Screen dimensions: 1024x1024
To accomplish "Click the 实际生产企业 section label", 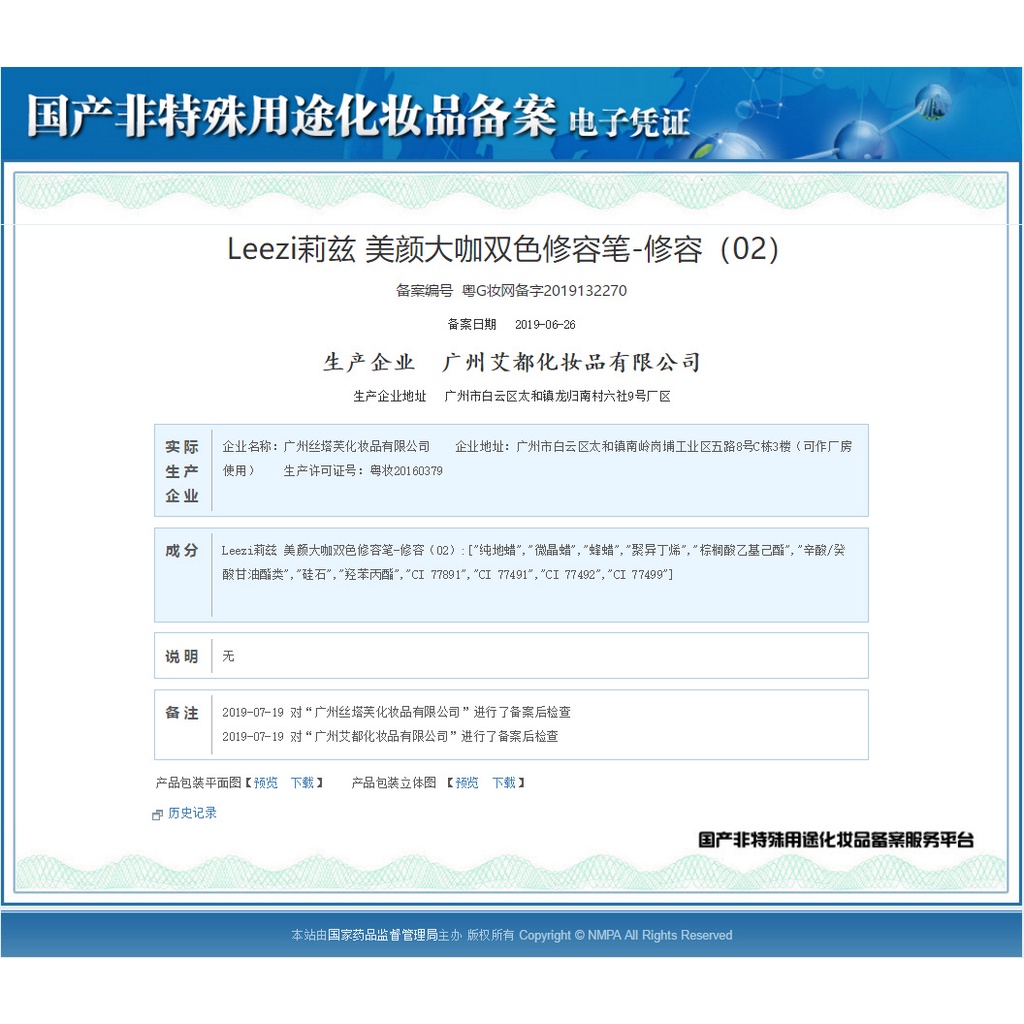I will tap(182, 471).
